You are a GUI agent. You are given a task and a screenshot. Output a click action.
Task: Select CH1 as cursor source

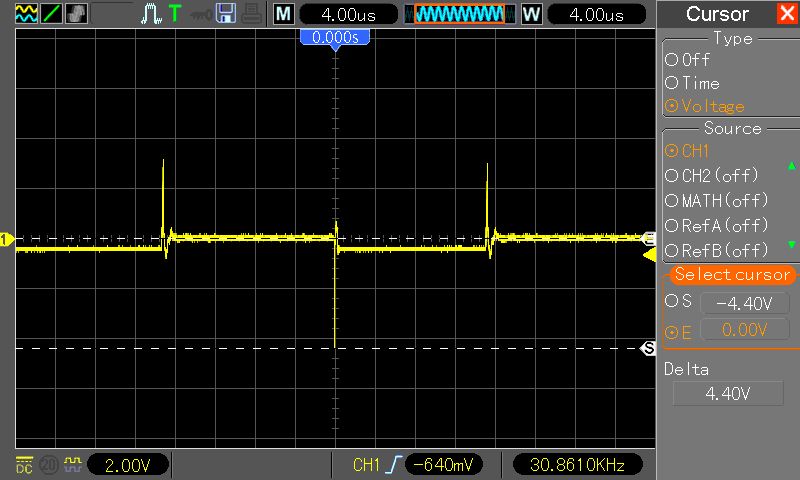point(687,151)
